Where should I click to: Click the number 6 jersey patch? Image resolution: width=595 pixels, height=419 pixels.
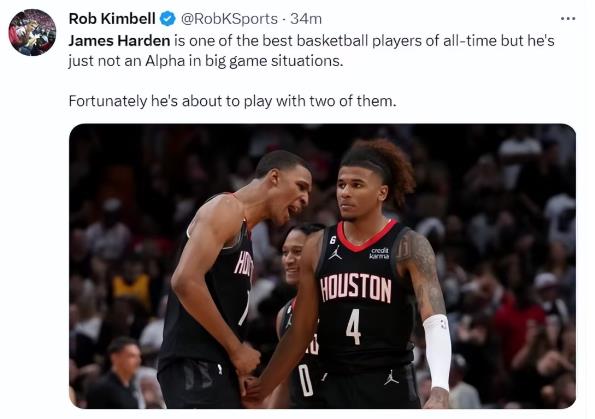click(332, 239)
